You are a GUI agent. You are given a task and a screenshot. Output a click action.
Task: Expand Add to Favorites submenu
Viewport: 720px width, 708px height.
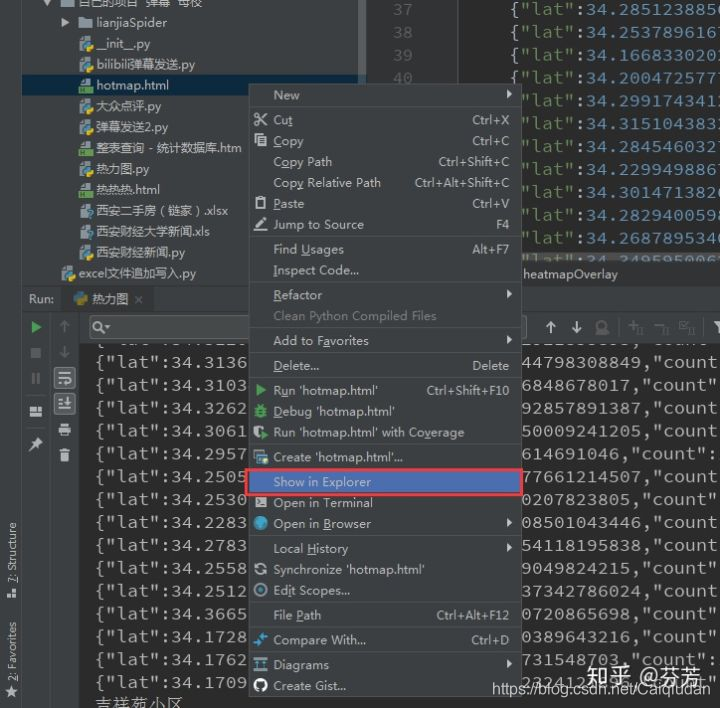(385, 341)
